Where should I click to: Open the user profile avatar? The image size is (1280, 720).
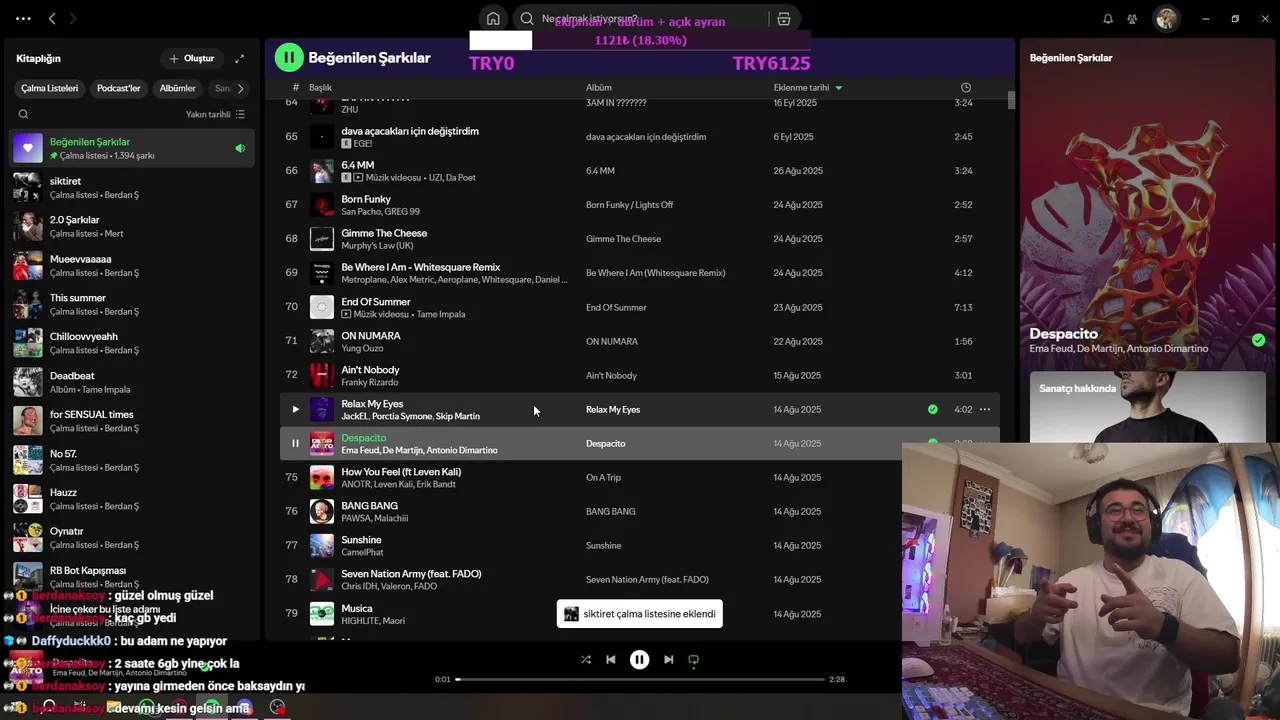[1166, 19]
